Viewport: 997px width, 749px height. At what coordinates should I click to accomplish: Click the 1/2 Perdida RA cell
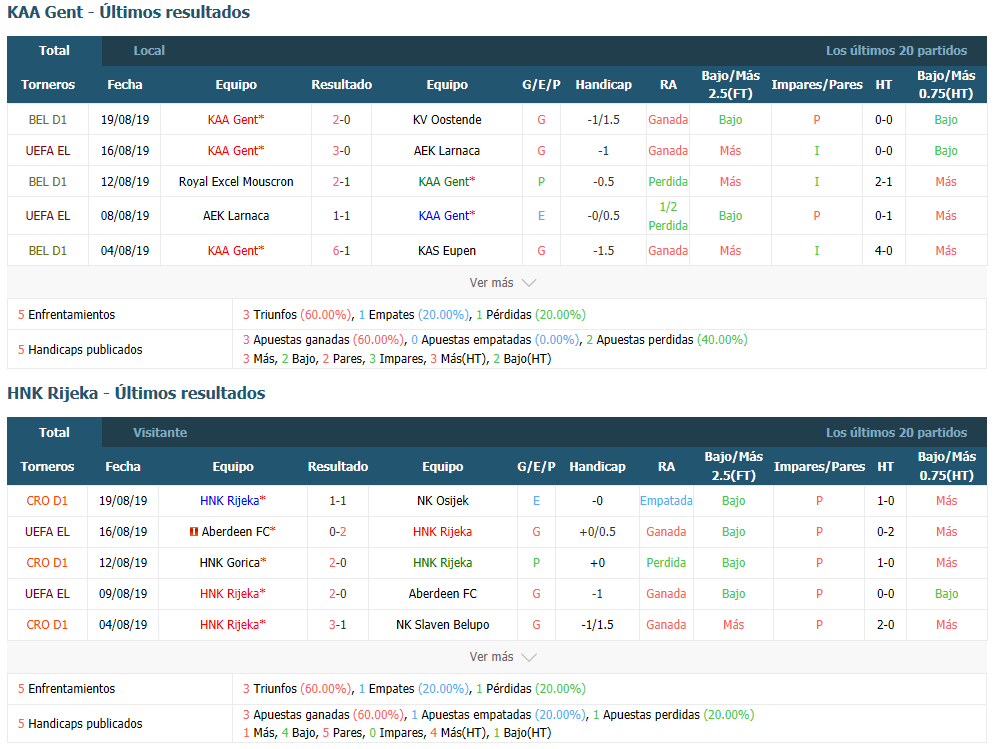(x=668, y=216)
